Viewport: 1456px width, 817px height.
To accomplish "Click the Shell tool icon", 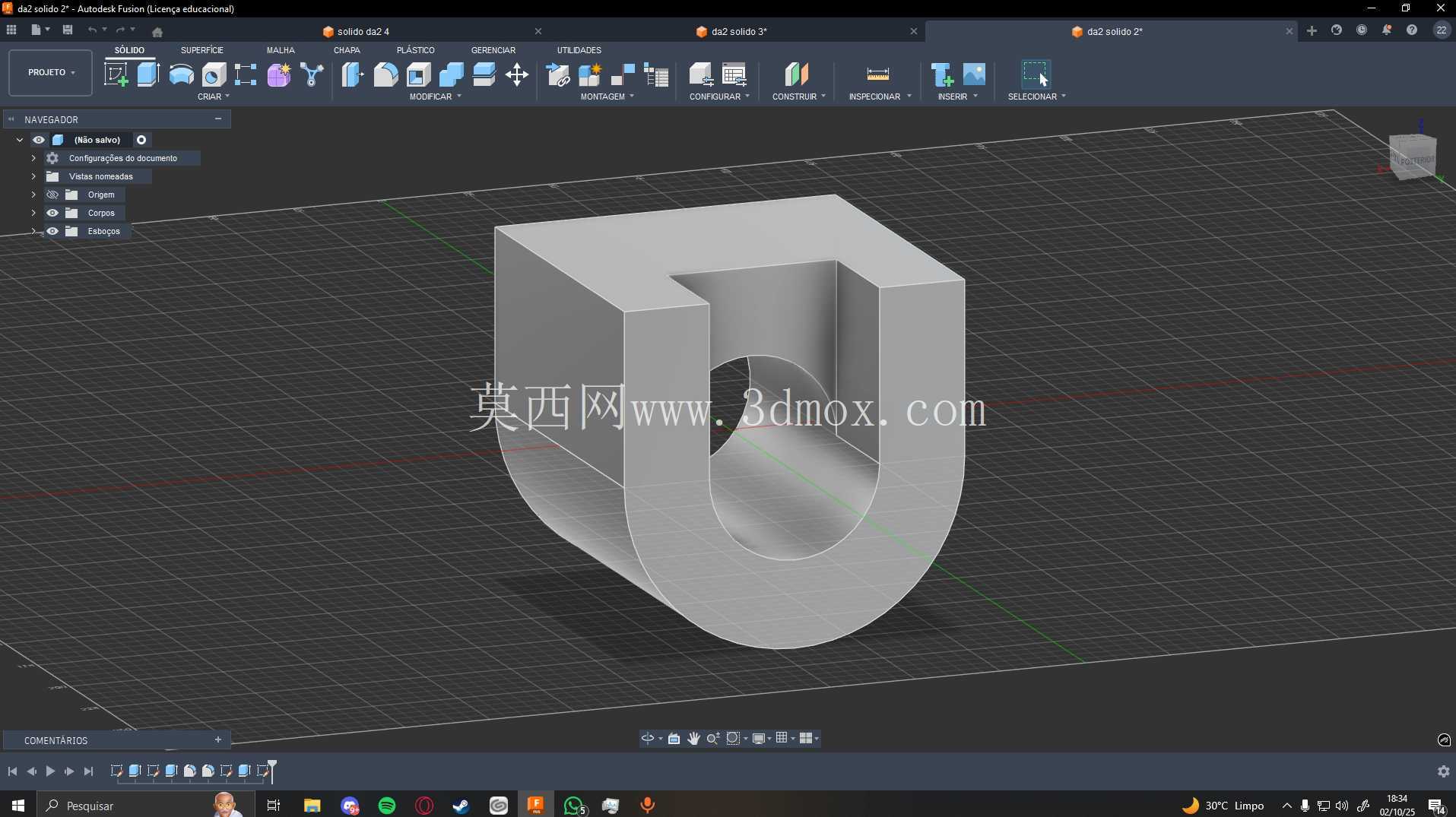I will pyautogui.click(x=418, y=74).
